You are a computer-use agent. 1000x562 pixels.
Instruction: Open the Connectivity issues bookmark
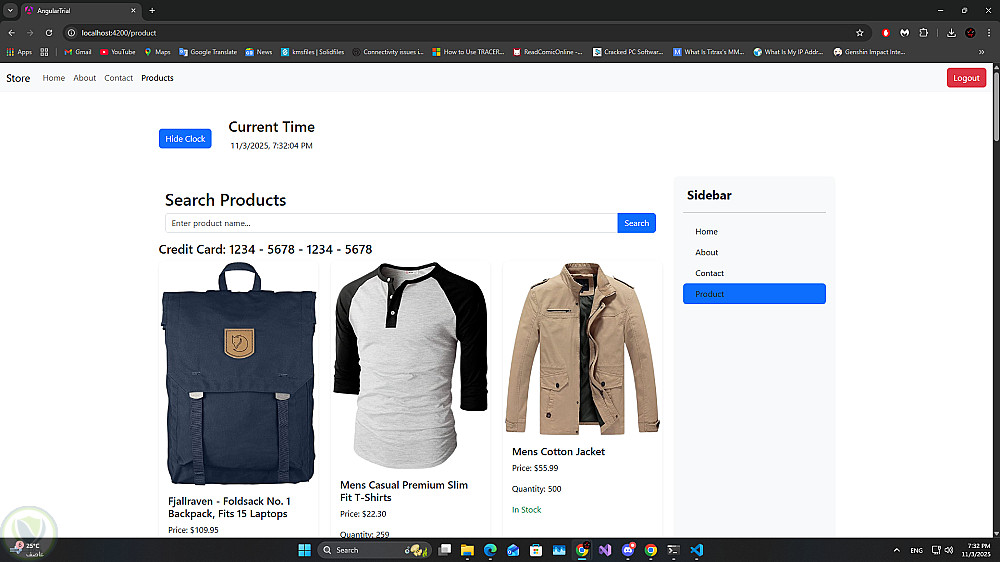(x=388, y=52)
